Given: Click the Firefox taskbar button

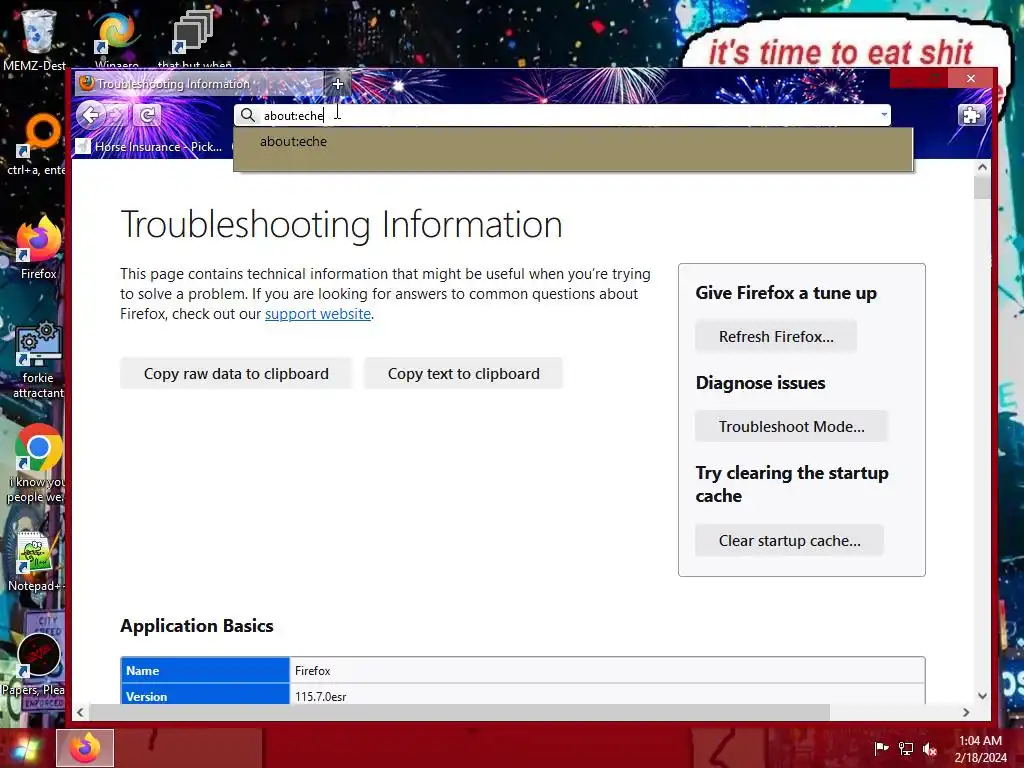Looking at the screenshot, I should (85, 748).
